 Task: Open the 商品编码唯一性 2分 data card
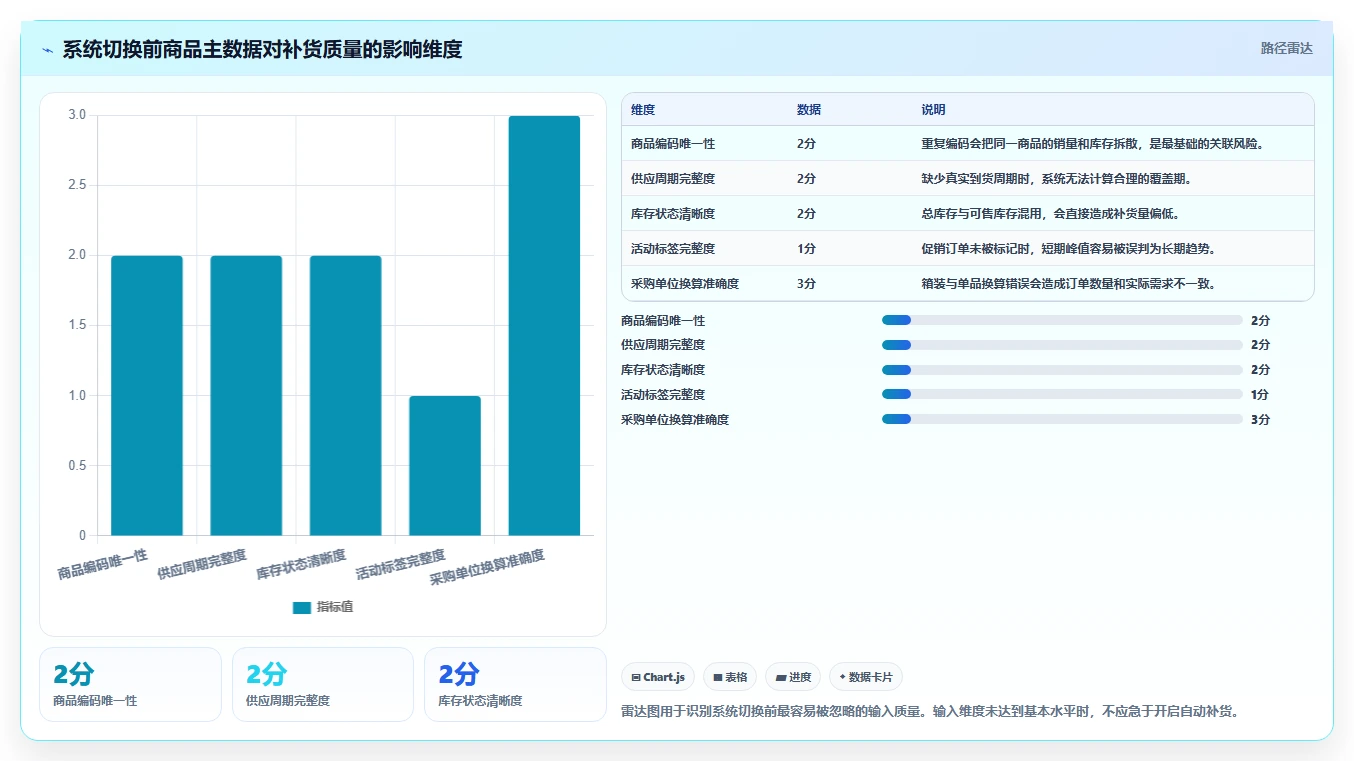click(130, 685)
